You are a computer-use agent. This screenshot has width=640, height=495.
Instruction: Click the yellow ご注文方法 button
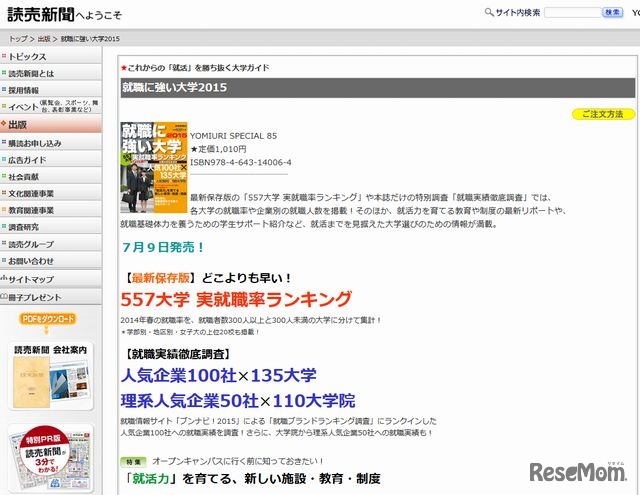click(x=603, y=114)
